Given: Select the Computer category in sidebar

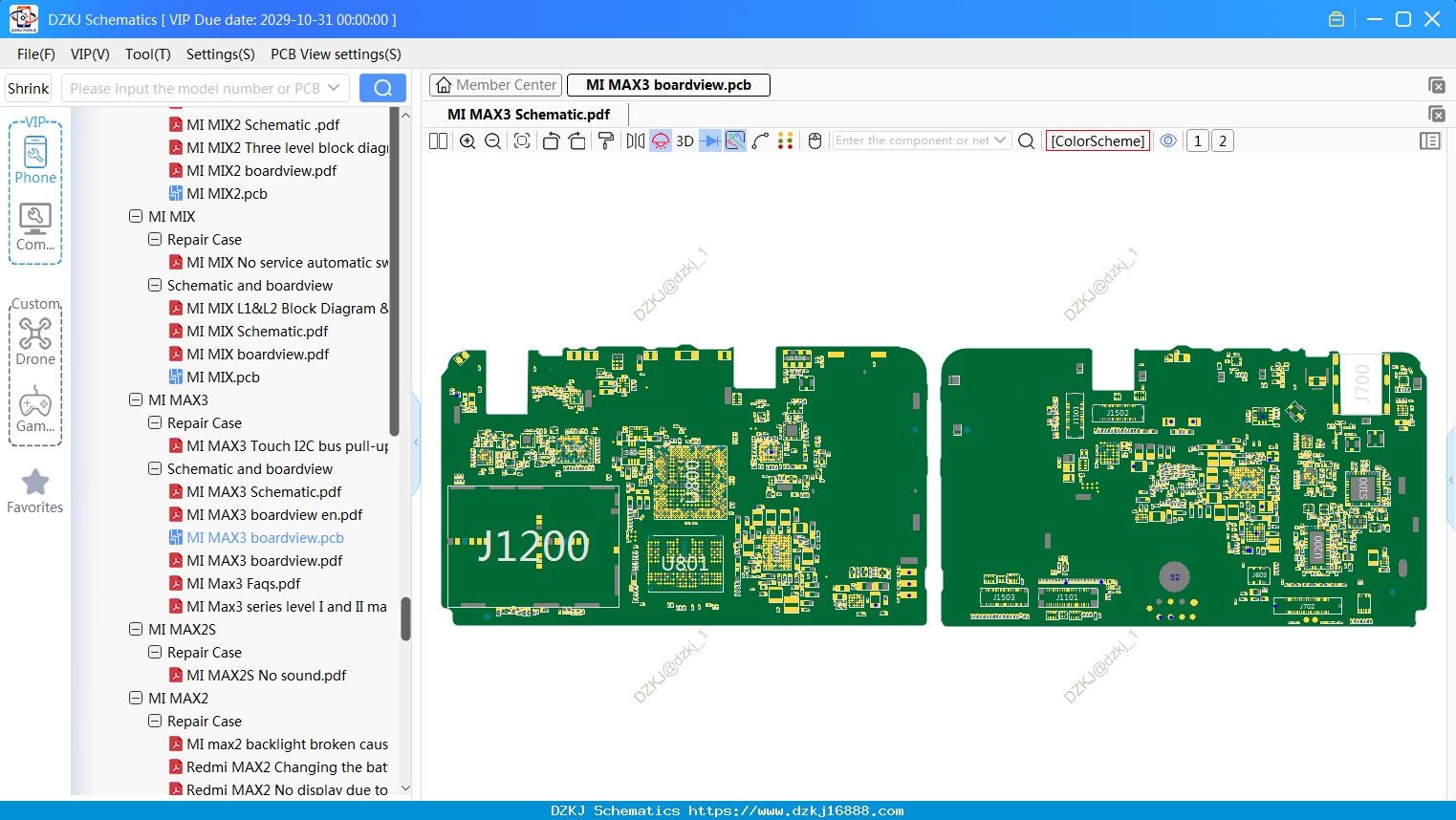Looking at the screenshot, I should [35, 227].
